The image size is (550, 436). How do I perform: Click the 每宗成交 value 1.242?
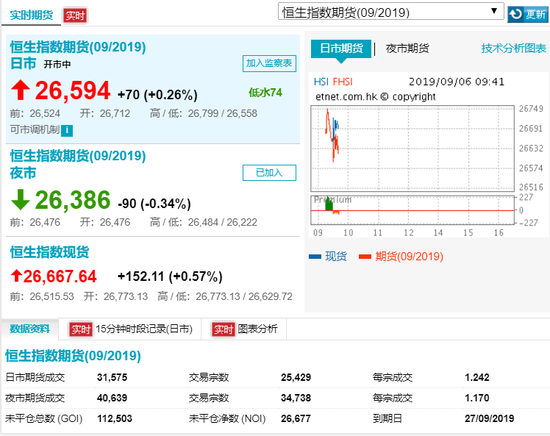477,377
